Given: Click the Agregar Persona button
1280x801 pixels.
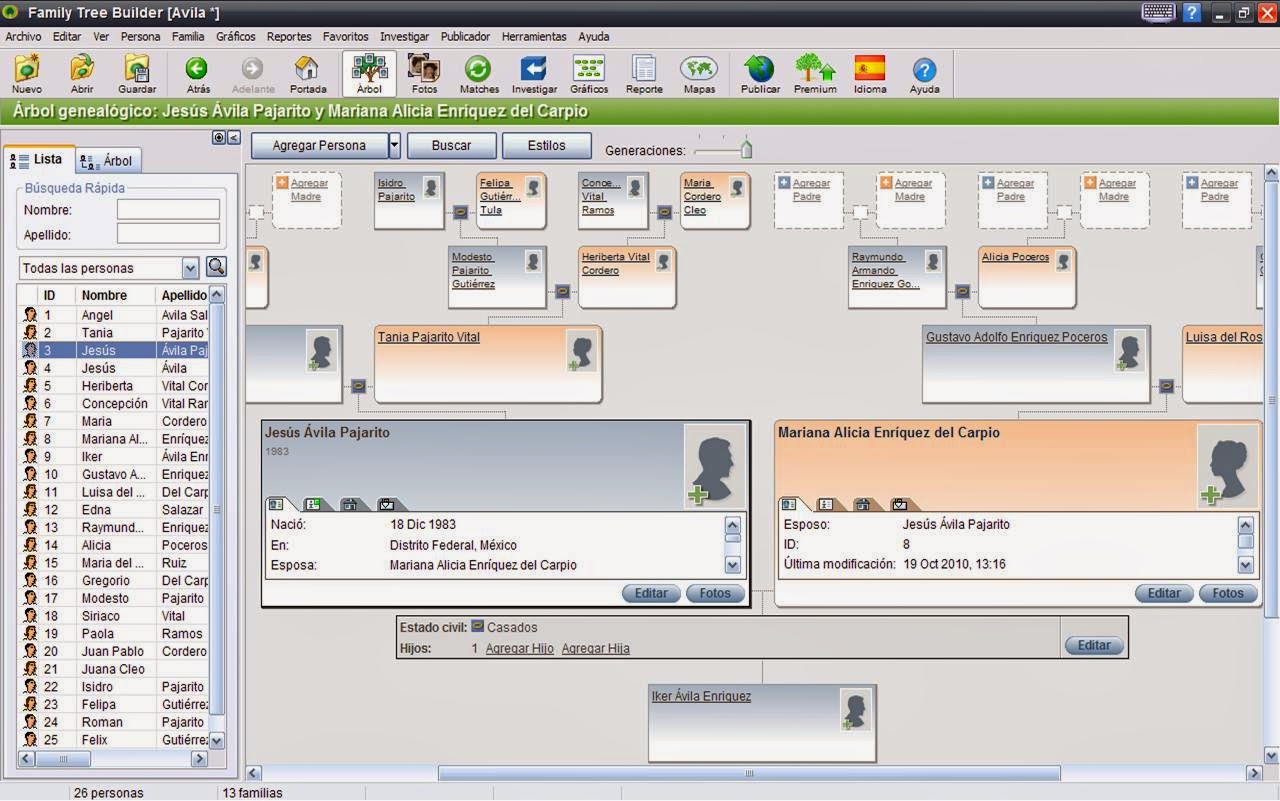Looking at the screenshot, I should tap(319, 145).
